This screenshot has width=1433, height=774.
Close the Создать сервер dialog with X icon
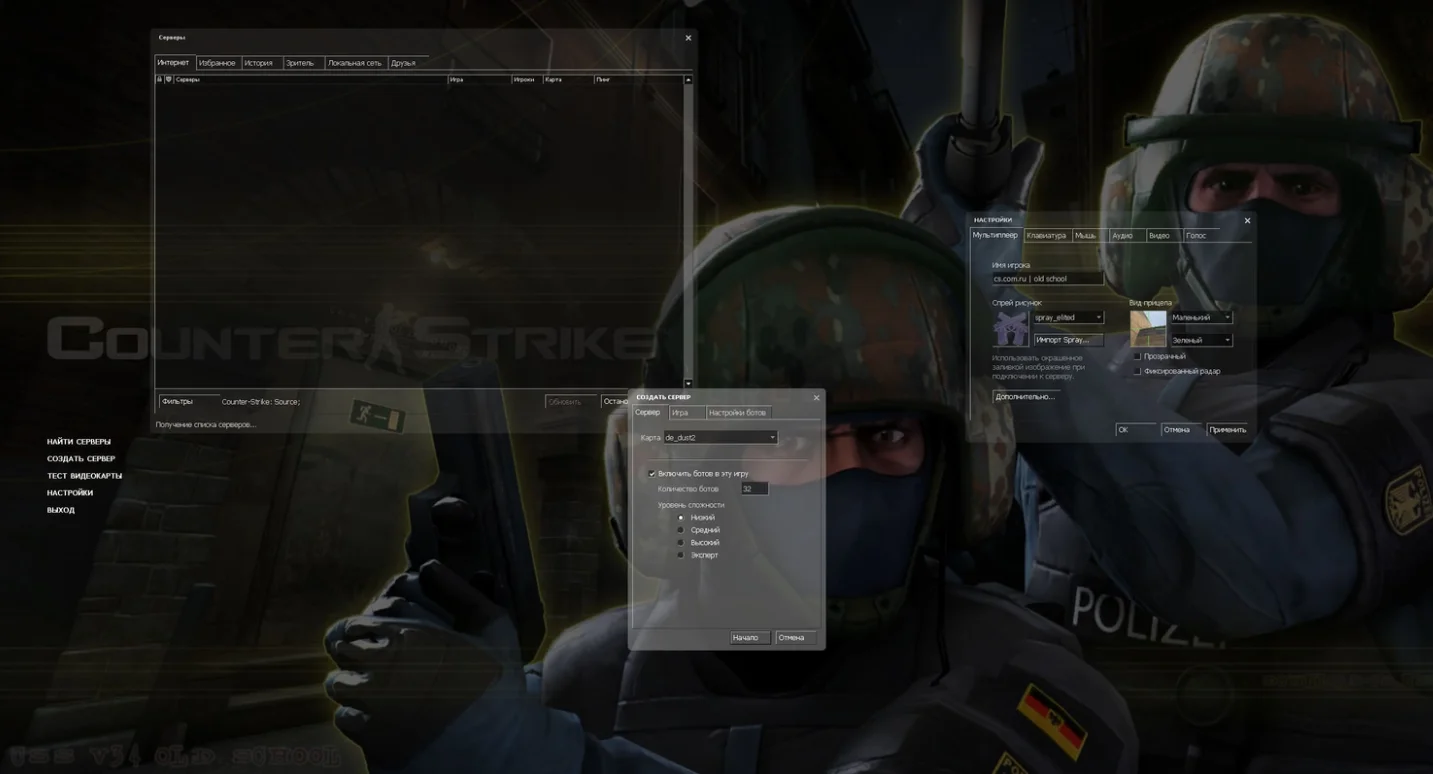[x=816, y=397]
